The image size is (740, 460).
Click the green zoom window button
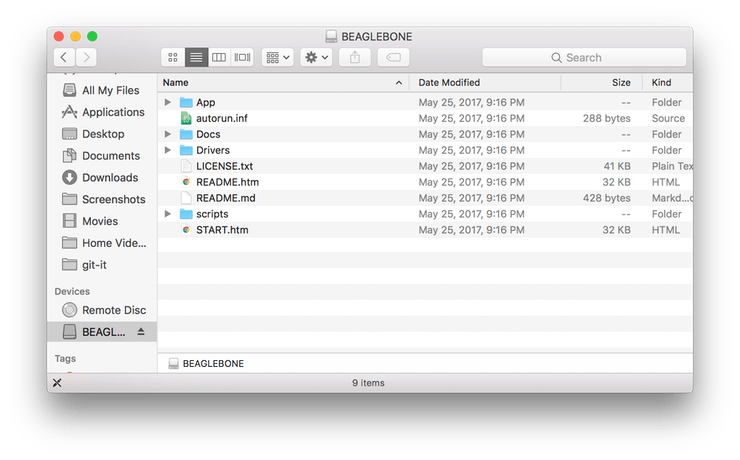92,36
